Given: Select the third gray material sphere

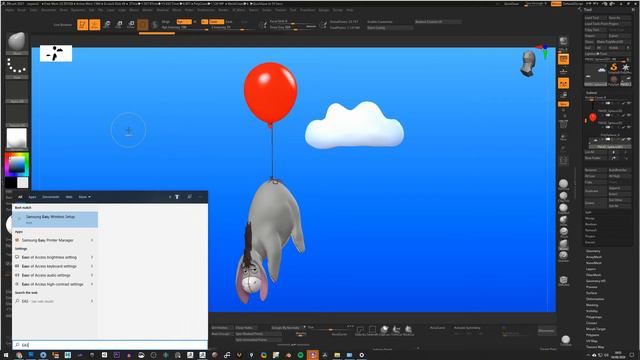Looking at the screenshot, I should [564, 208].
